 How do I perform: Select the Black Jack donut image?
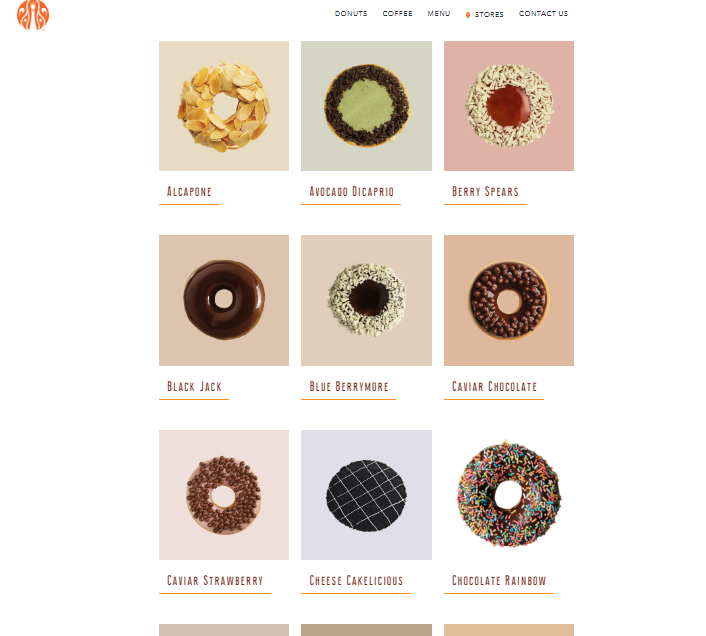pos(224,300)
